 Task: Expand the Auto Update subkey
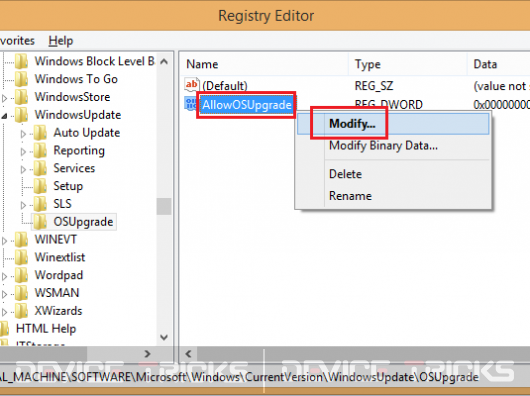pos(23,134)
